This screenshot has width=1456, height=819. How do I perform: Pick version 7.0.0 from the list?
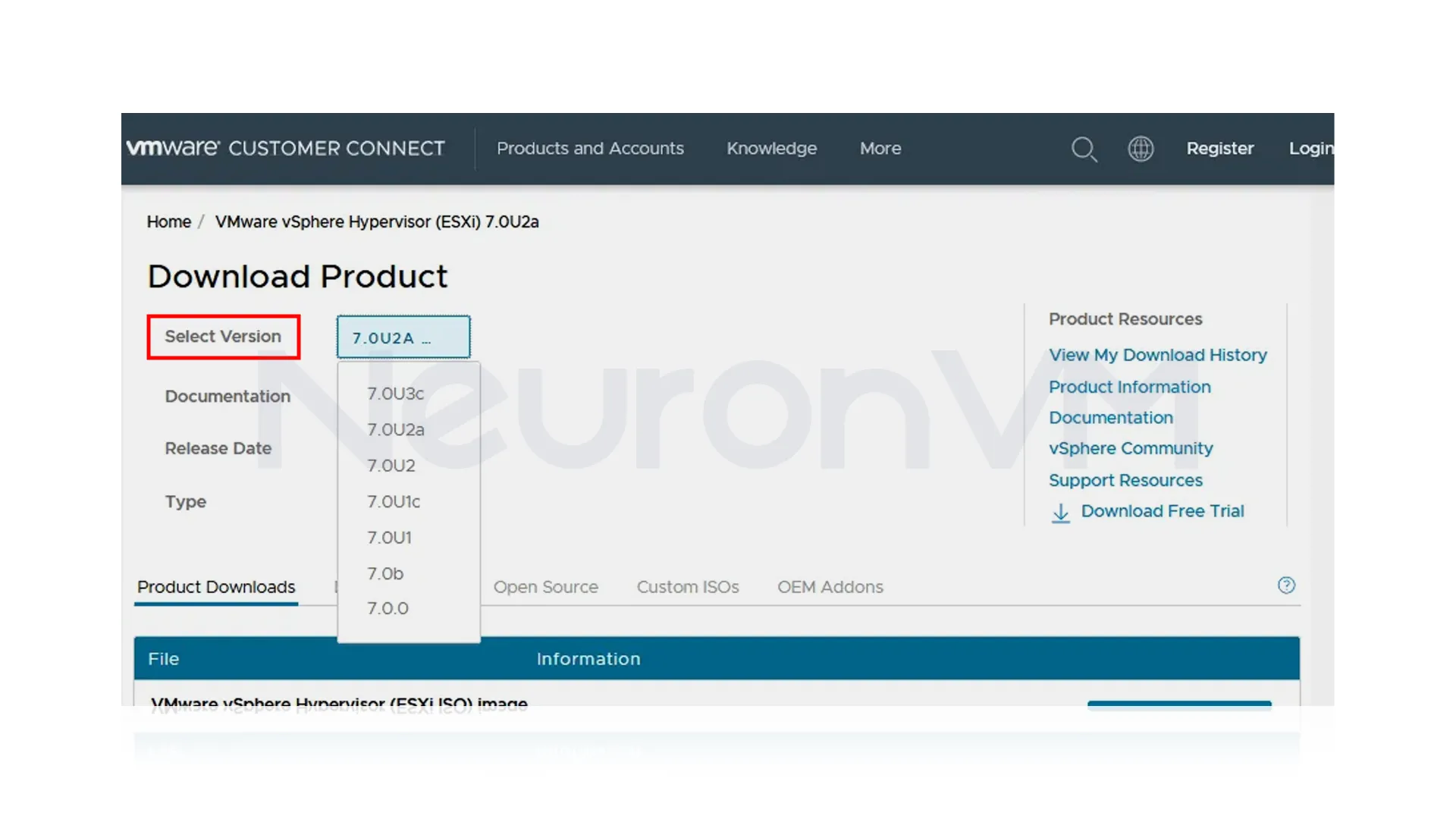(x=388, y=608)
